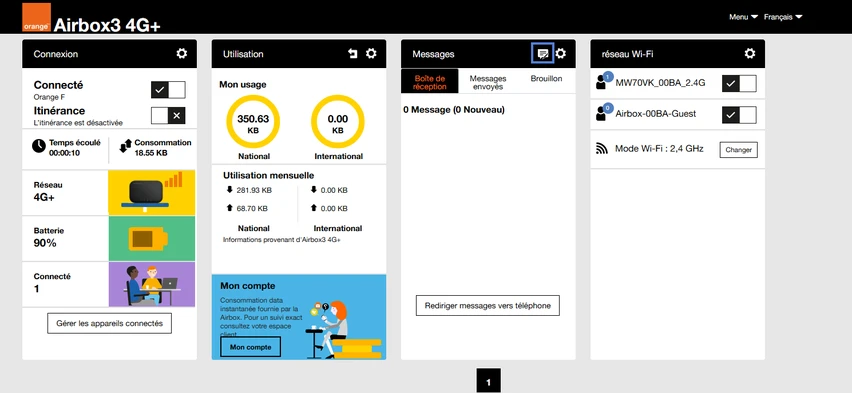Open Connexion panel settings gear
The width and height of the screenshot is (852, 393).
point(181,53)
